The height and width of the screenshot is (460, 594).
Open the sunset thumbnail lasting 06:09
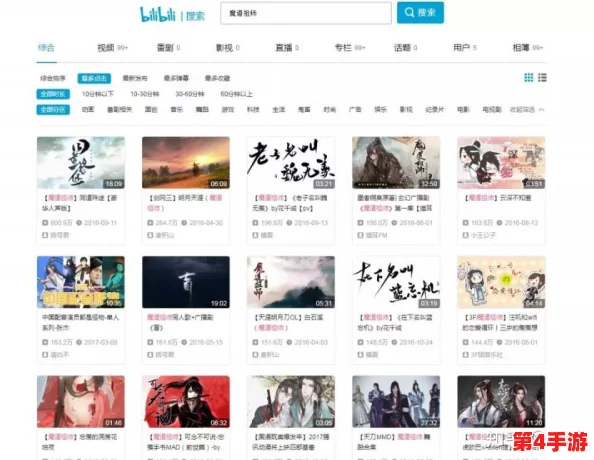point(186,163)
